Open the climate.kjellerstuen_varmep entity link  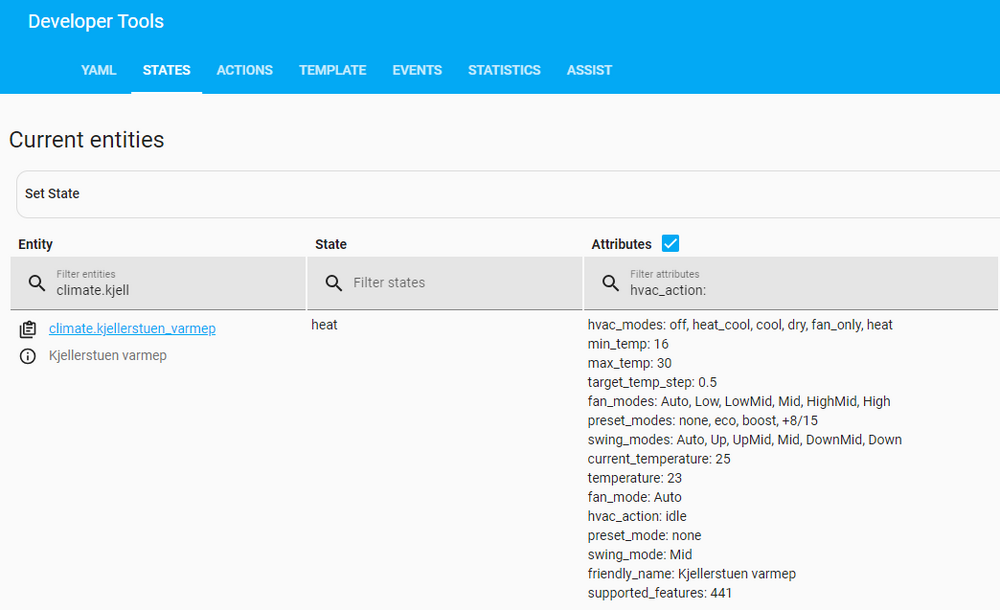[x=132, y=329]
